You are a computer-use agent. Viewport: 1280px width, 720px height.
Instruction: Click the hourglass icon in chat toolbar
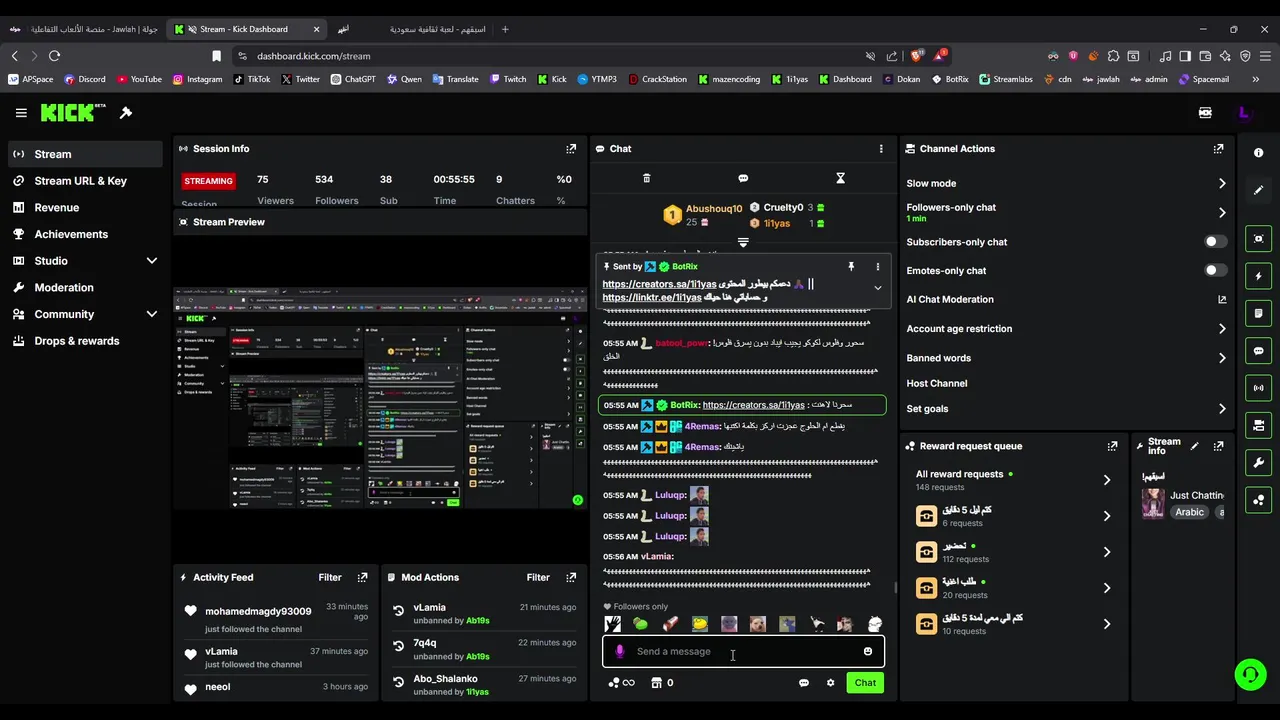[x=840, y=178]
